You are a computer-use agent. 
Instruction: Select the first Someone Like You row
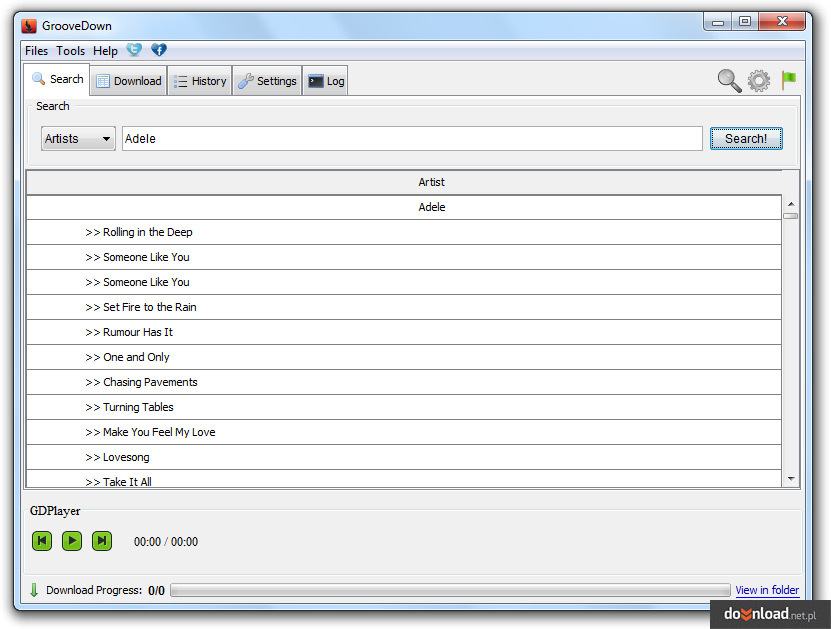pos(404,257)
